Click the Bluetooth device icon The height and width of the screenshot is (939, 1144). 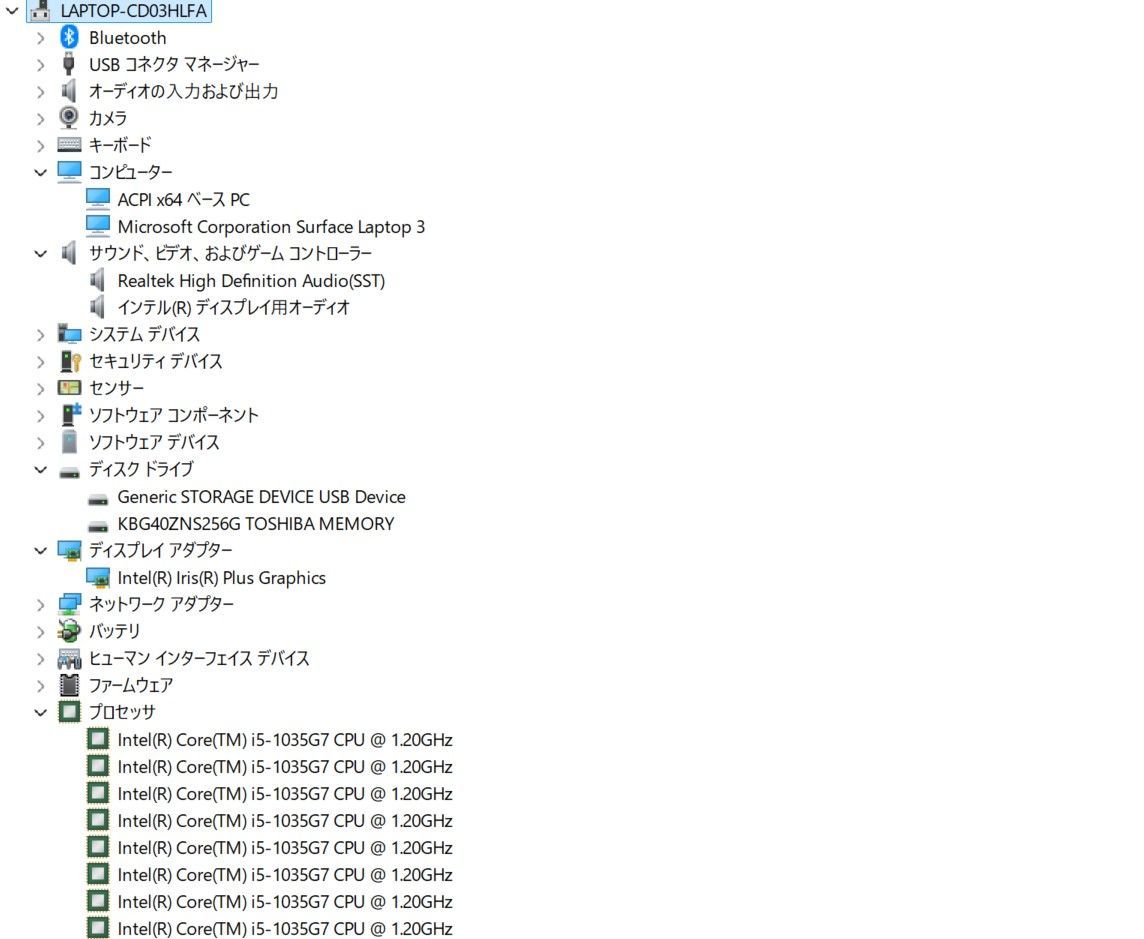(68, 38)
